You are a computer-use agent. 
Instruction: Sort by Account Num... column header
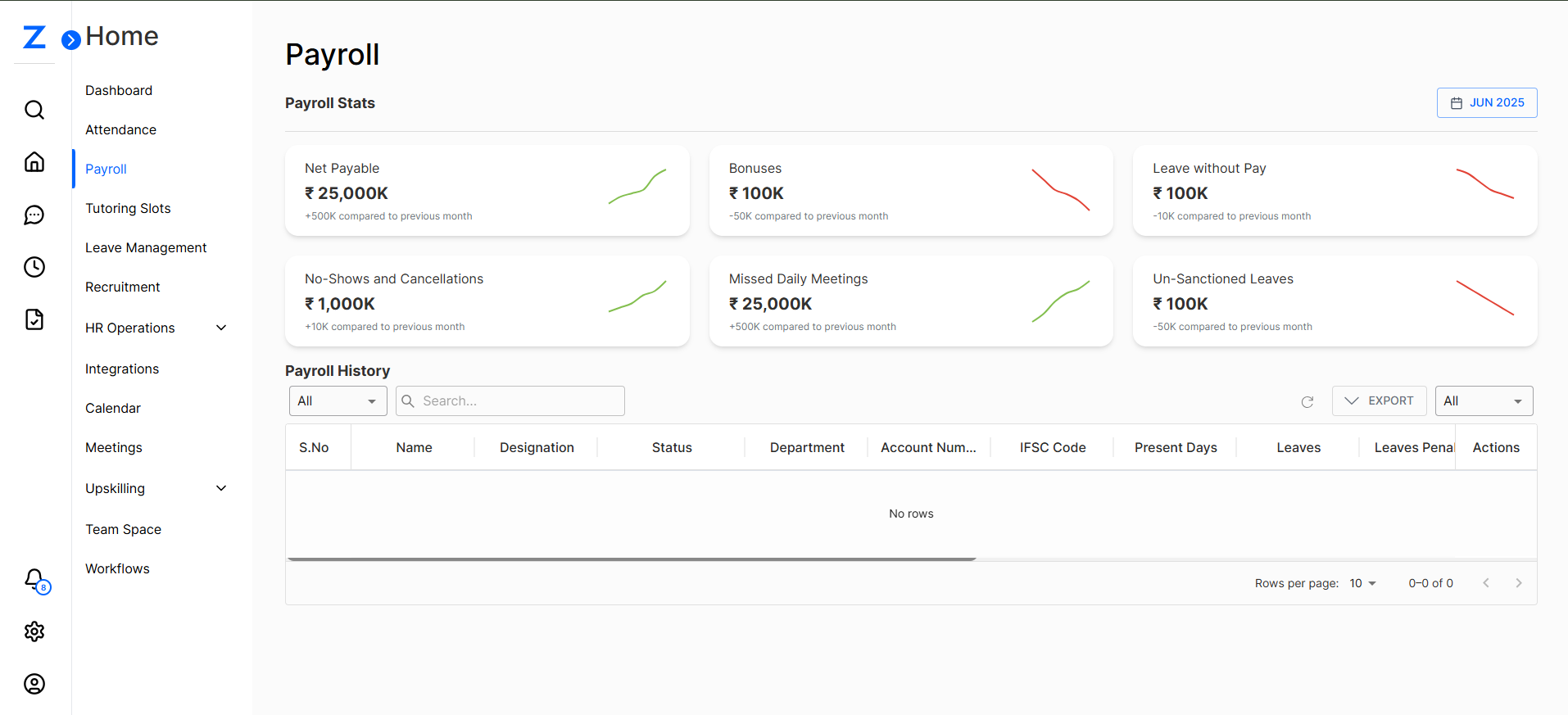coord(928,447)
